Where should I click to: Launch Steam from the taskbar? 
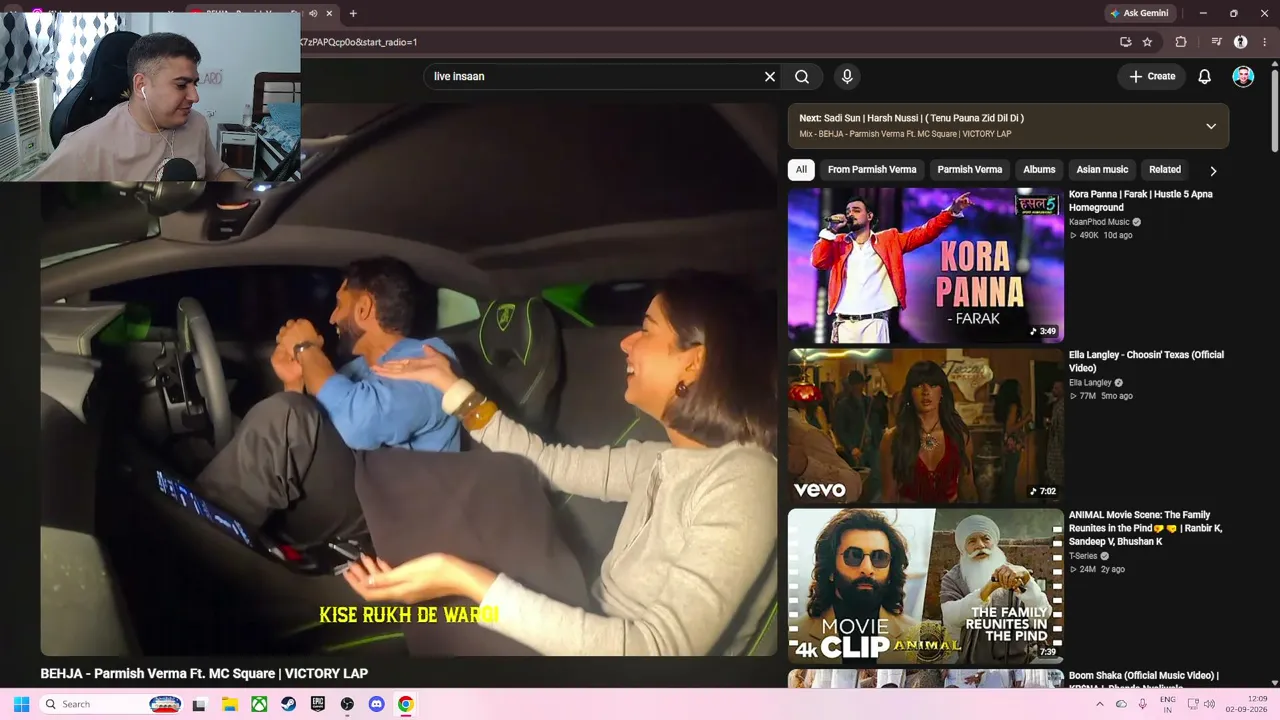[288, 704]
